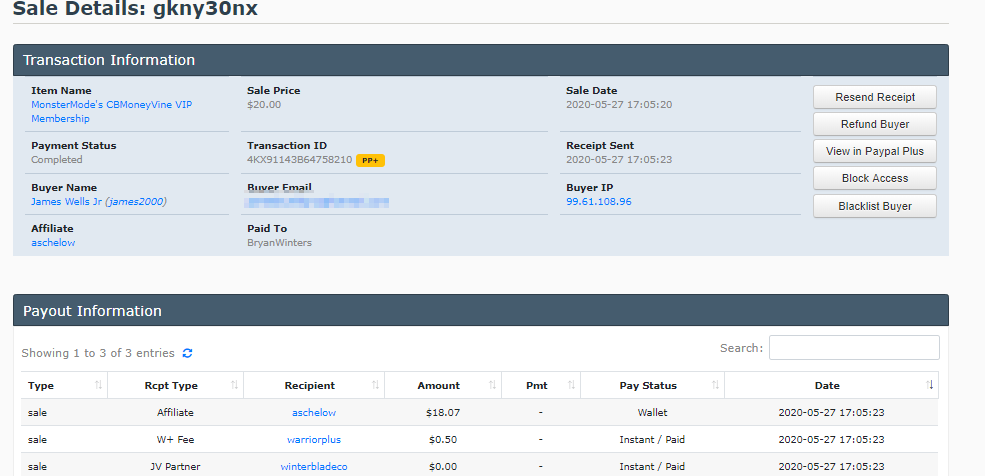Viewport: 985px width, 476px height.
Task: Open the MonsterMode's CBMoneyVine VIP Membership link
Action: click(x=112, y=112)
